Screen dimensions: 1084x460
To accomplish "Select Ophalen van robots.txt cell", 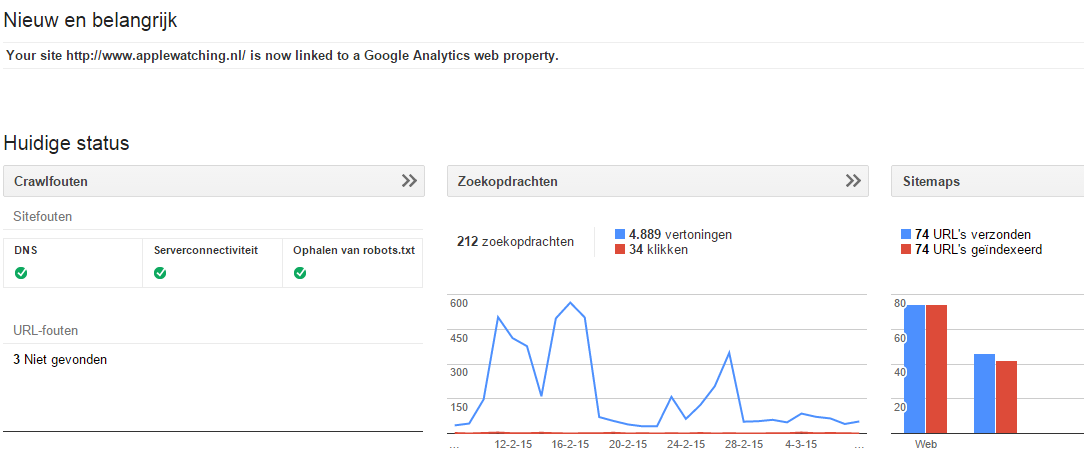I will (x=353, y=263).
